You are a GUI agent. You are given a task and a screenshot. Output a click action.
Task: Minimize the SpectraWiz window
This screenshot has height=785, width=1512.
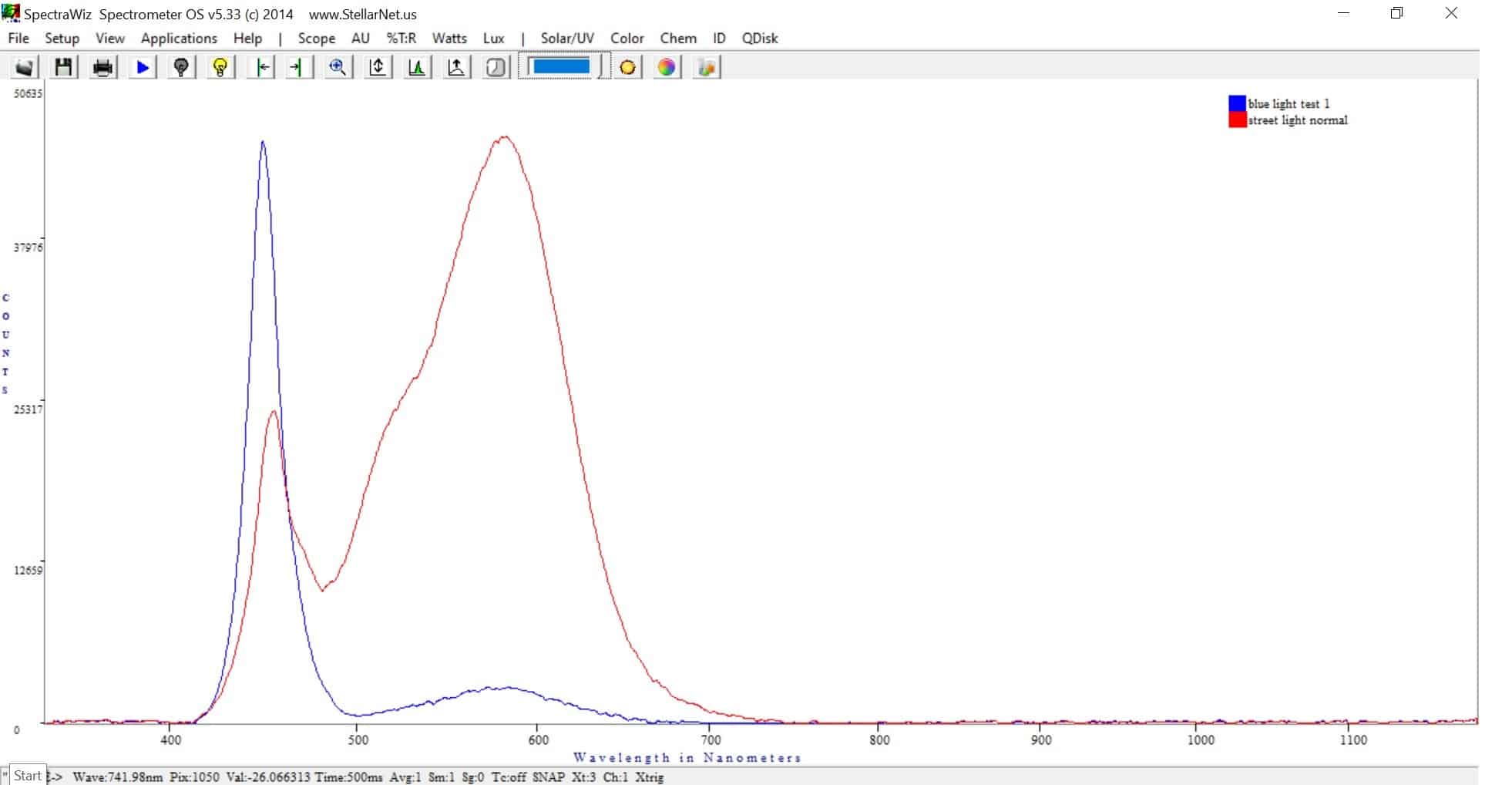pyautogui.click(x=1343, y=13)
